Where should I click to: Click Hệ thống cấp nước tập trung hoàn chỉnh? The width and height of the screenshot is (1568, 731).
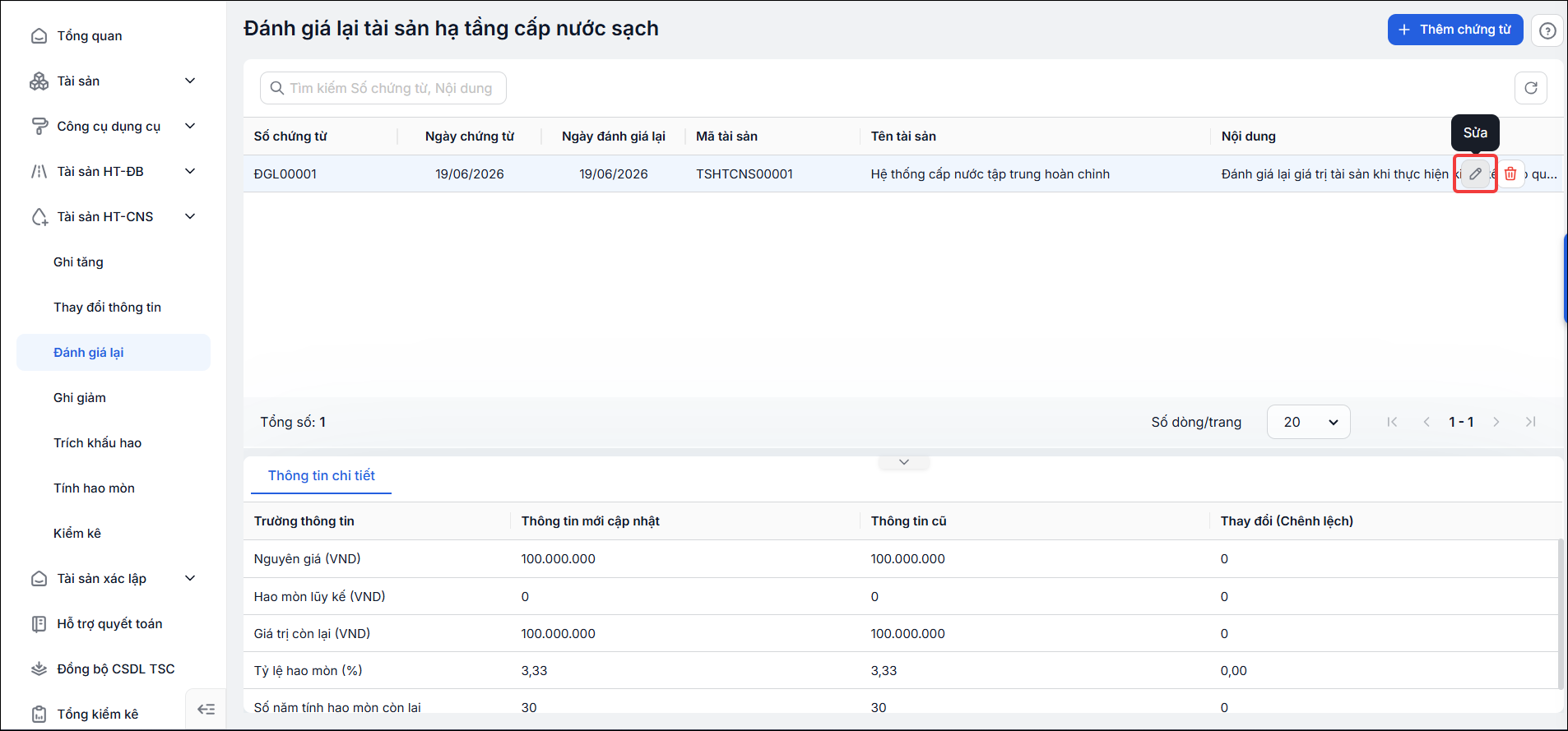click(x=990, y=174)
